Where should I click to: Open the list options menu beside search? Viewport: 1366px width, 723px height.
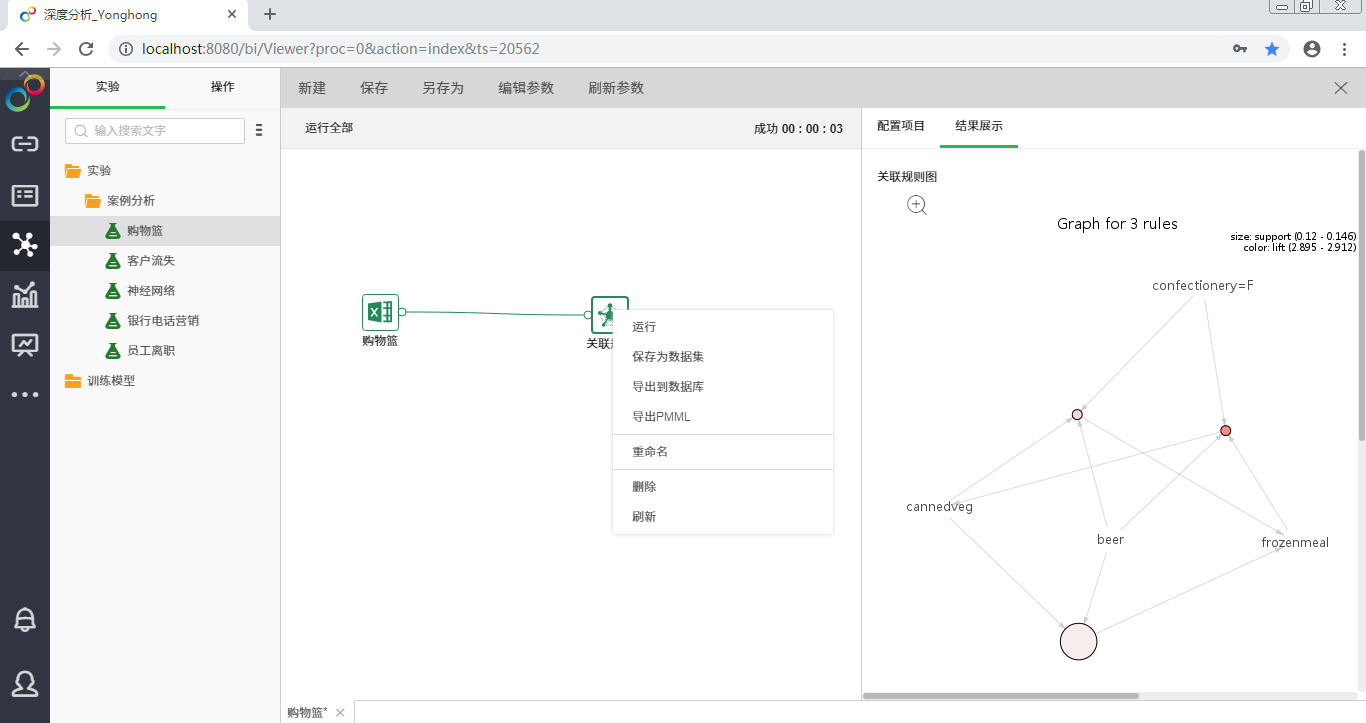[x=259, y=131]
